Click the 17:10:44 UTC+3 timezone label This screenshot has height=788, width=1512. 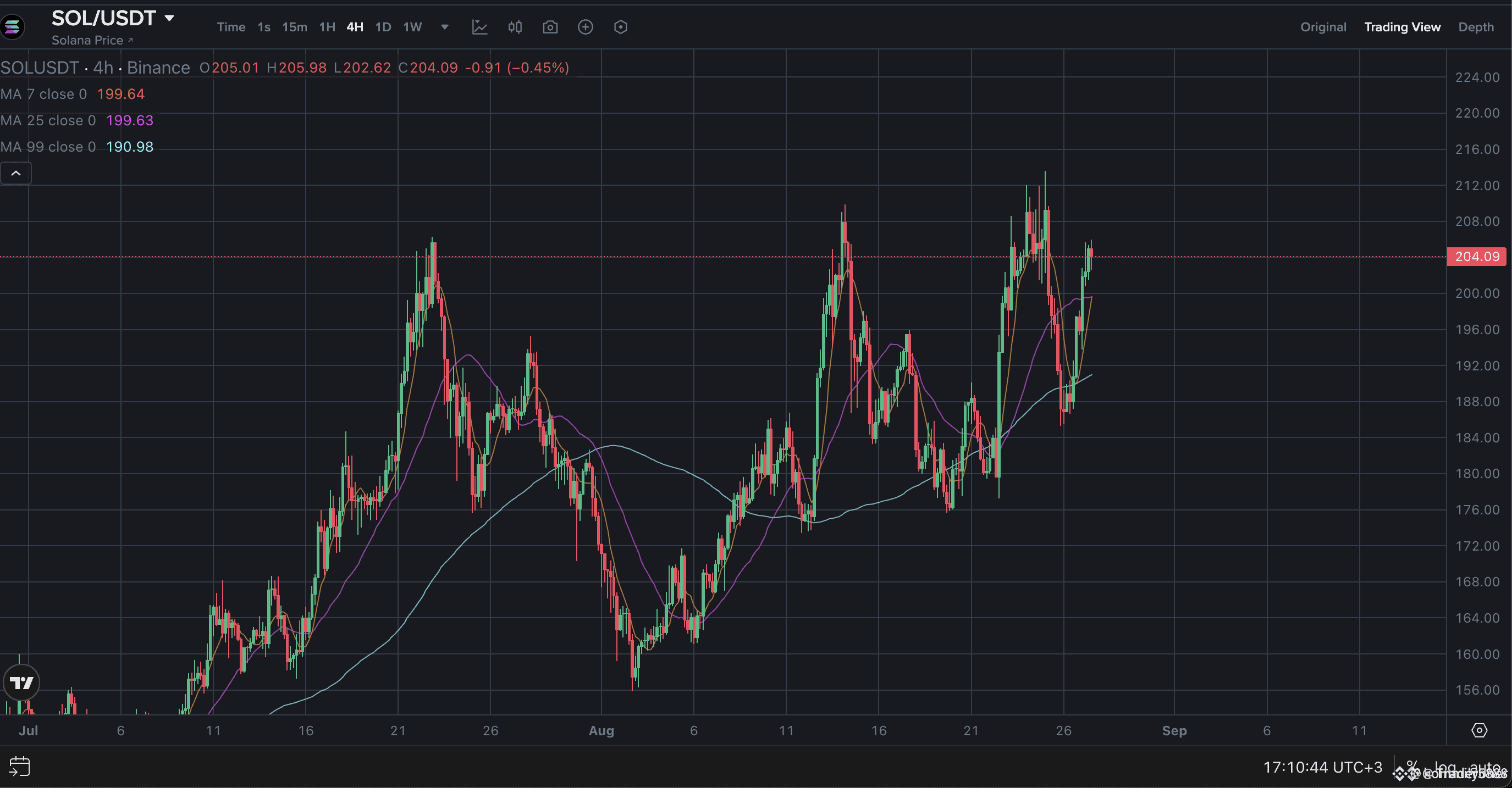[x=1322, y=767]
